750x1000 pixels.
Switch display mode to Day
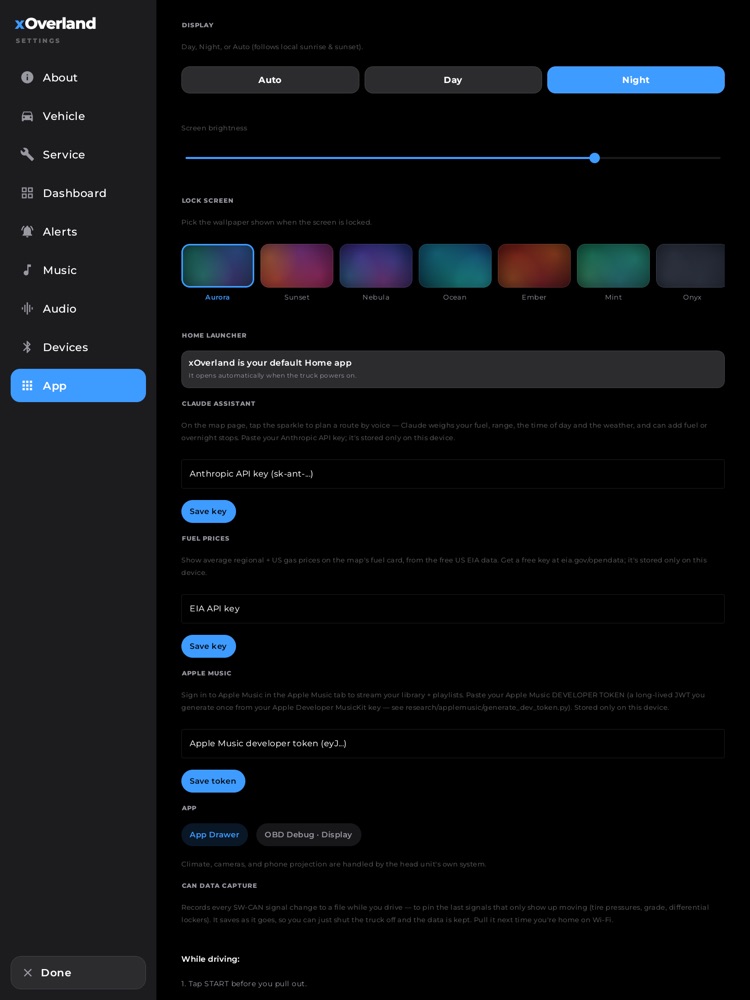pos(453,80)
